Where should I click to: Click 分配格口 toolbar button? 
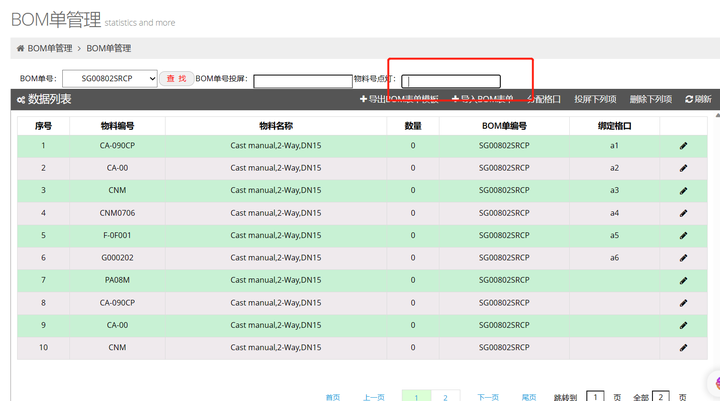(544, 99)
